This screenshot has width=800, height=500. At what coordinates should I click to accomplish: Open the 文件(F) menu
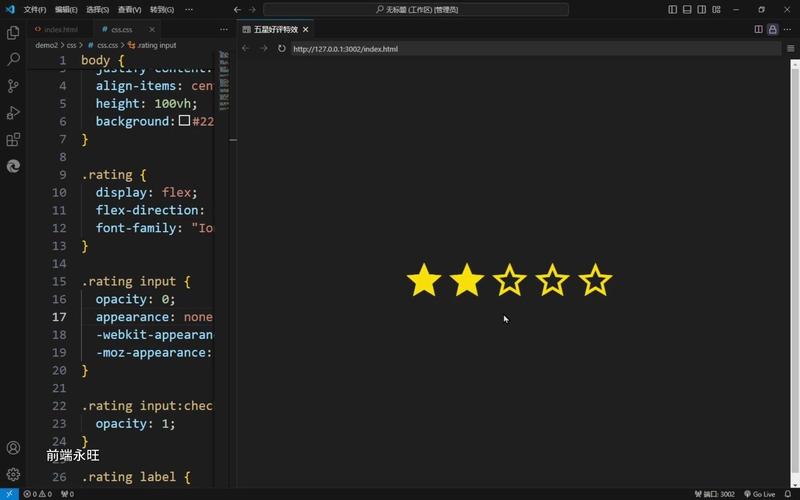[x=35, y=9]
